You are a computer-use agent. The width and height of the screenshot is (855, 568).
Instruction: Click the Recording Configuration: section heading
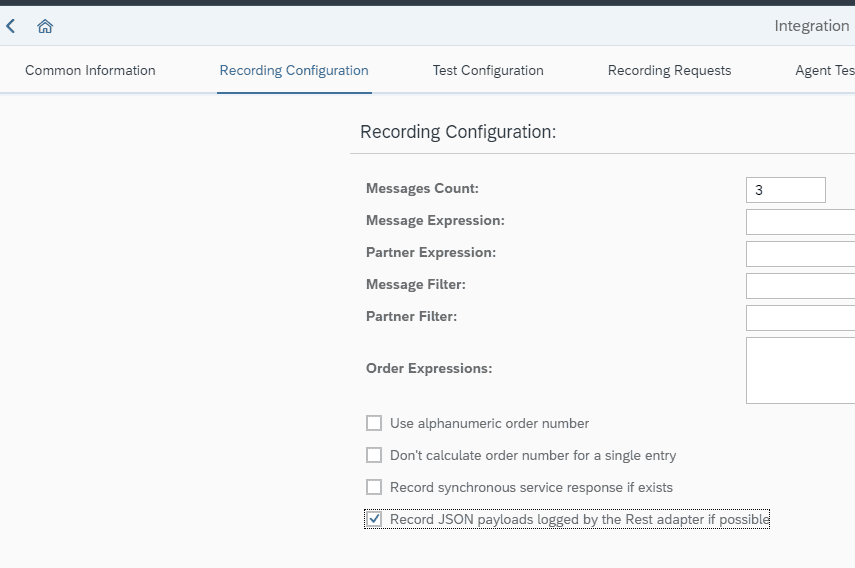(x=458, y=132)
